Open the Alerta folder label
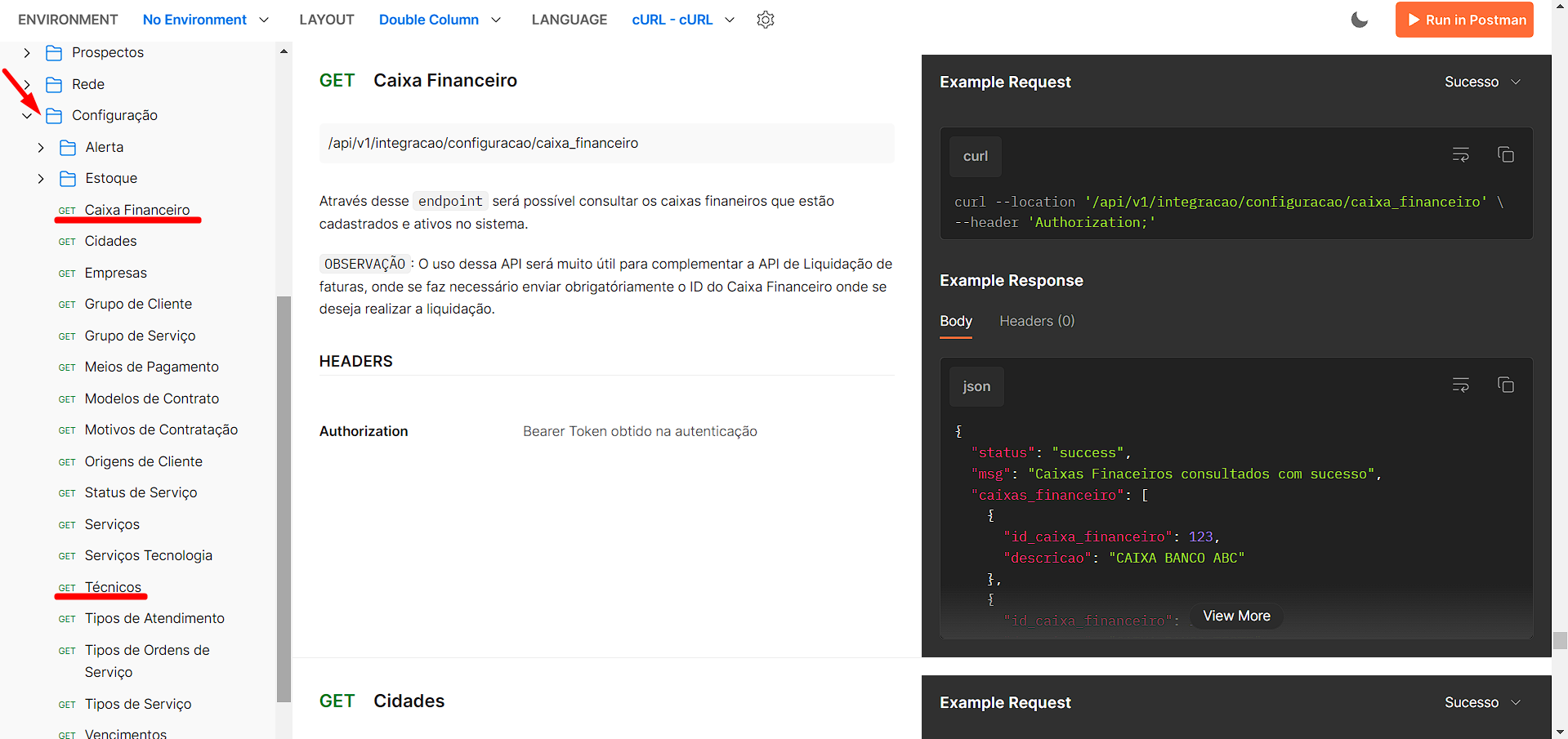The image size is (1568, 739). pyautogui.click(x=105, y=147)
